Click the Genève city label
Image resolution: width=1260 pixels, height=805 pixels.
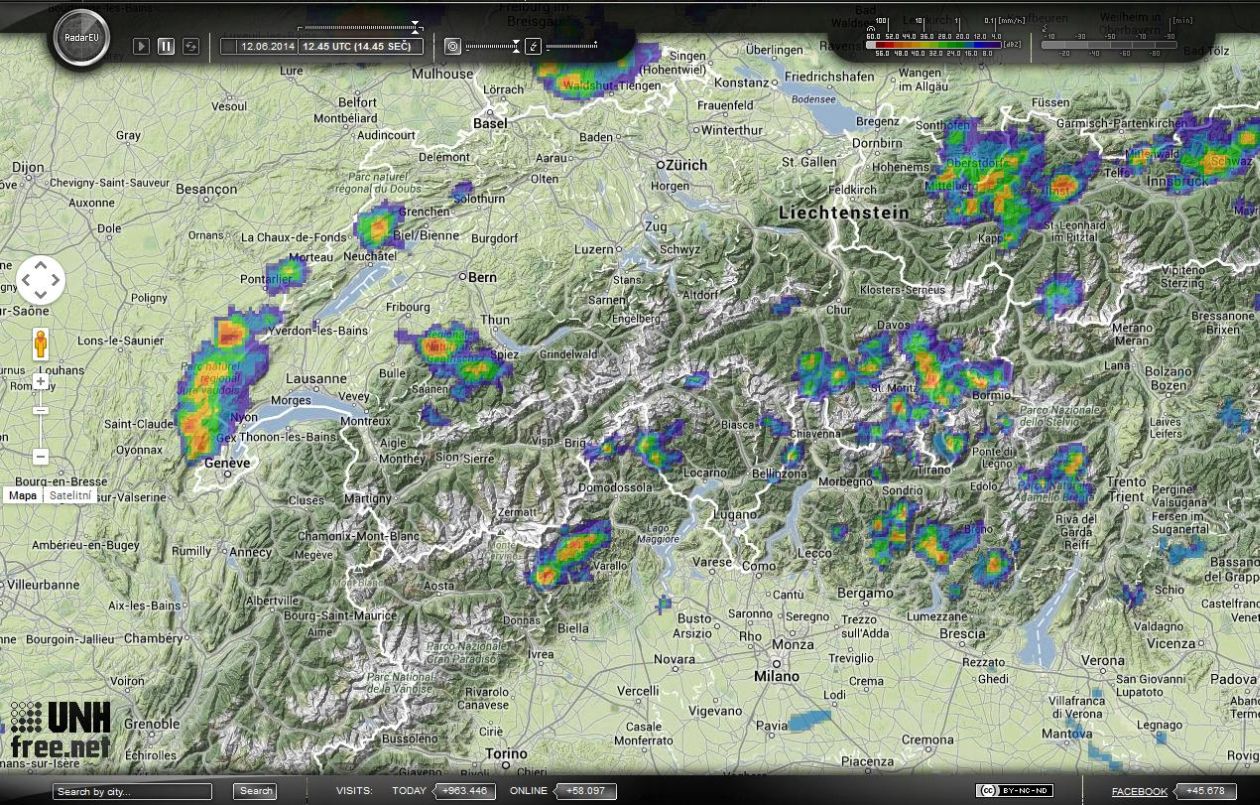[226, 465]
